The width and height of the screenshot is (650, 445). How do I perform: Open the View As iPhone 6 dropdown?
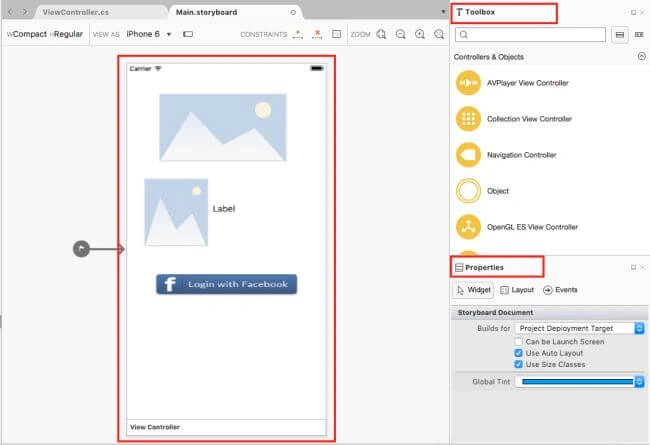pyautogui.click(x=149, y=34)
